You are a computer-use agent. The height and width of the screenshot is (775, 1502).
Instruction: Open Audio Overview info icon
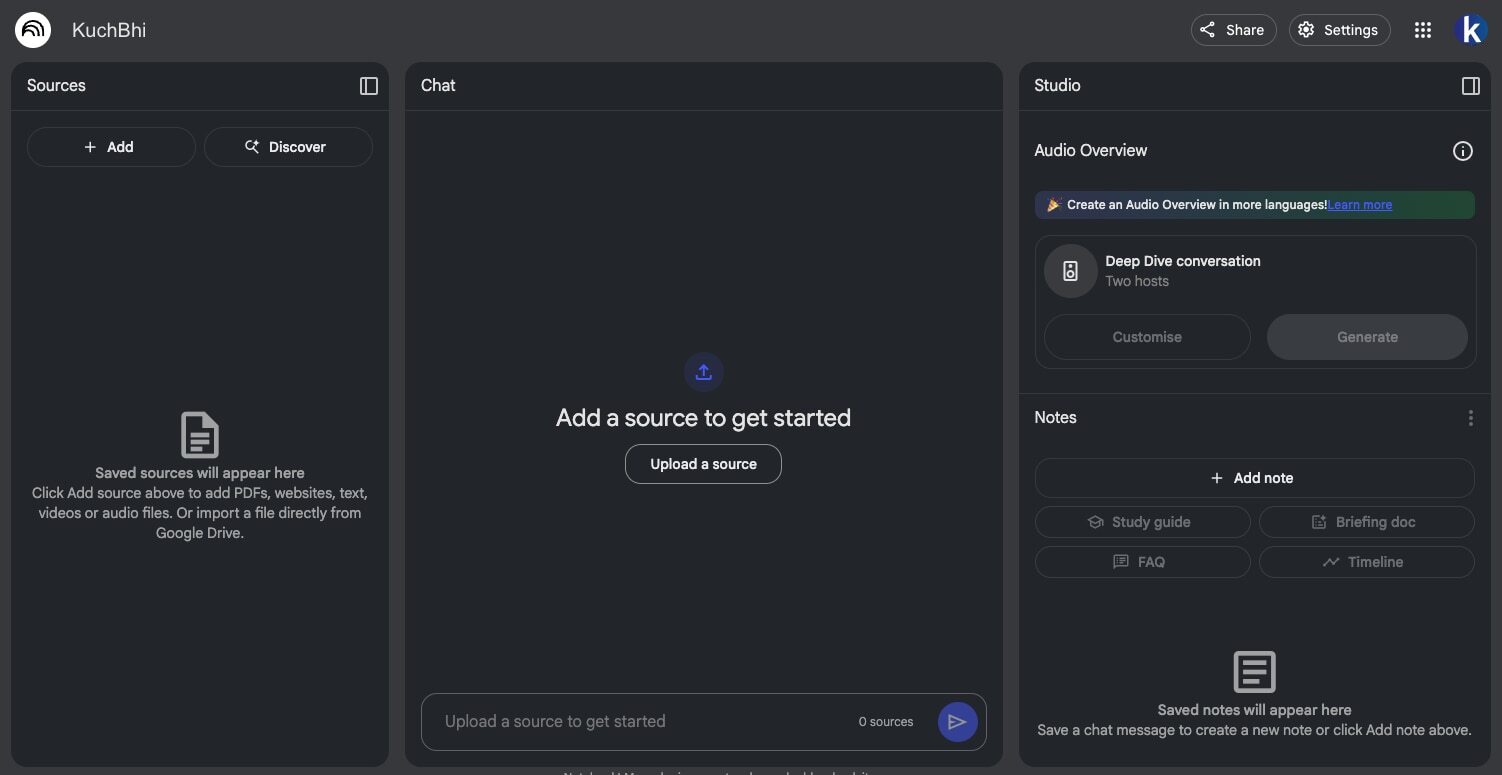(x=1462, y=151)
